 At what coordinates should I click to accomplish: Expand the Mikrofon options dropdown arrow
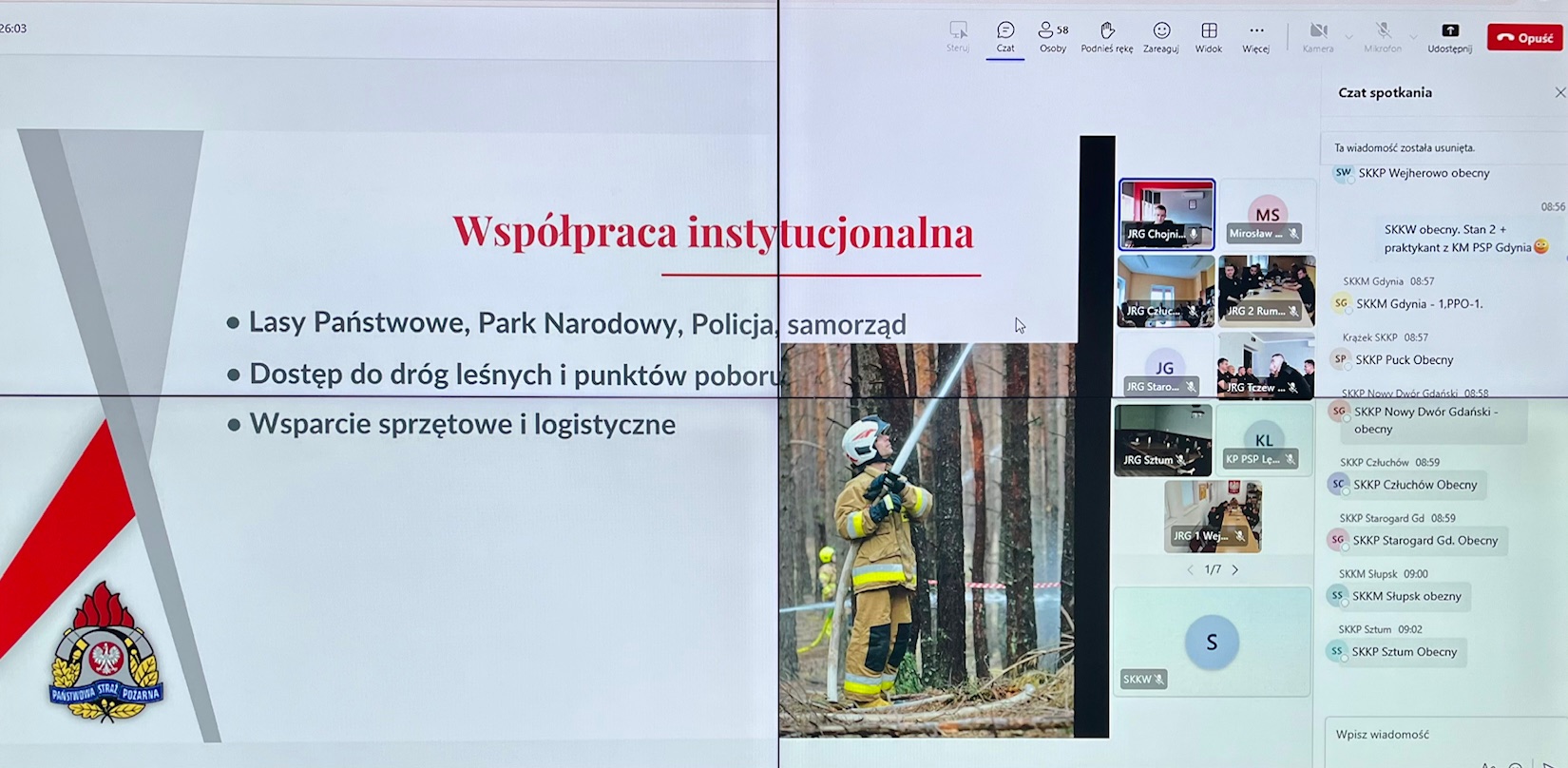(x=1413, y=38)
